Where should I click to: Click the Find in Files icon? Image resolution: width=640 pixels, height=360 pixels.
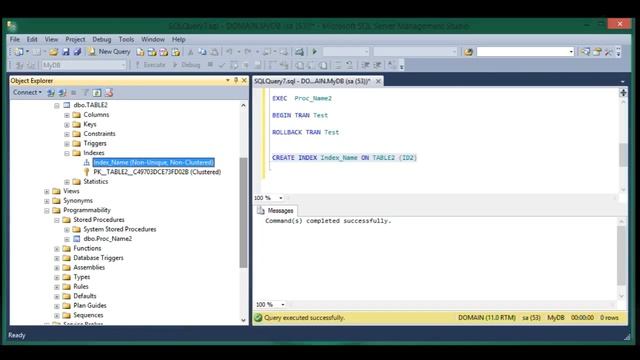(x=468, y=52)
